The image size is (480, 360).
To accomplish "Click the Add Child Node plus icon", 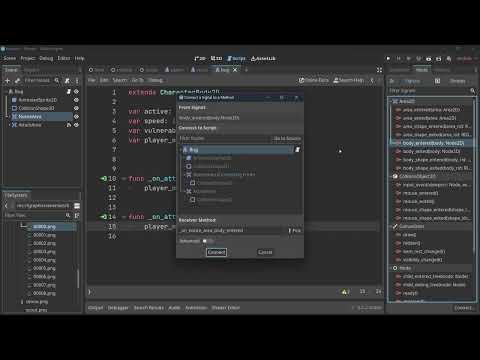I will (7, 81).
